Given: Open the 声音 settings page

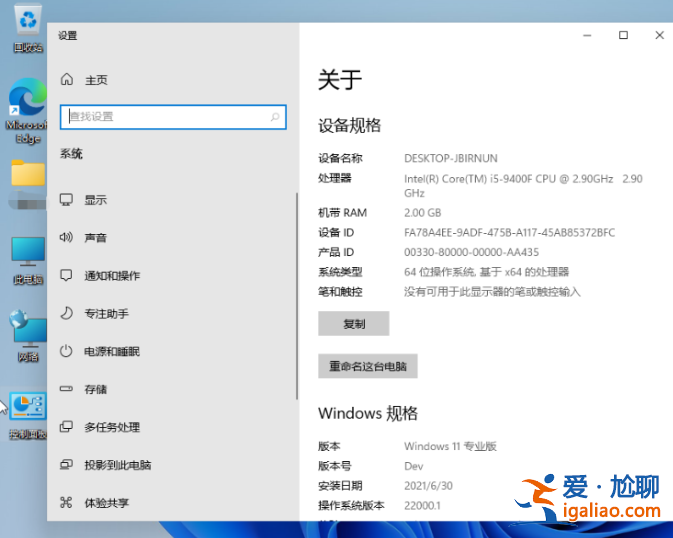Looking at the screenshot, I should click(95, 238).
